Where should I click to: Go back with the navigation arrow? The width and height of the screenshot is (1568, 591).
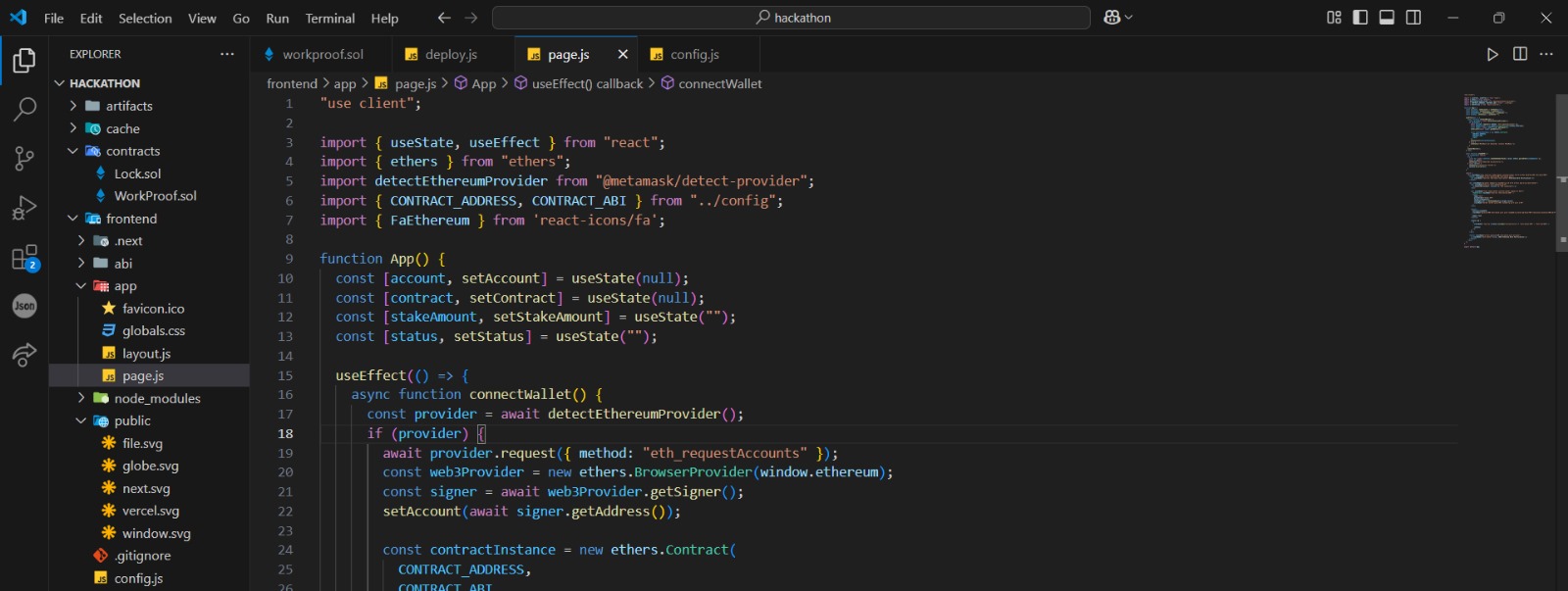(x=444, y=18)
